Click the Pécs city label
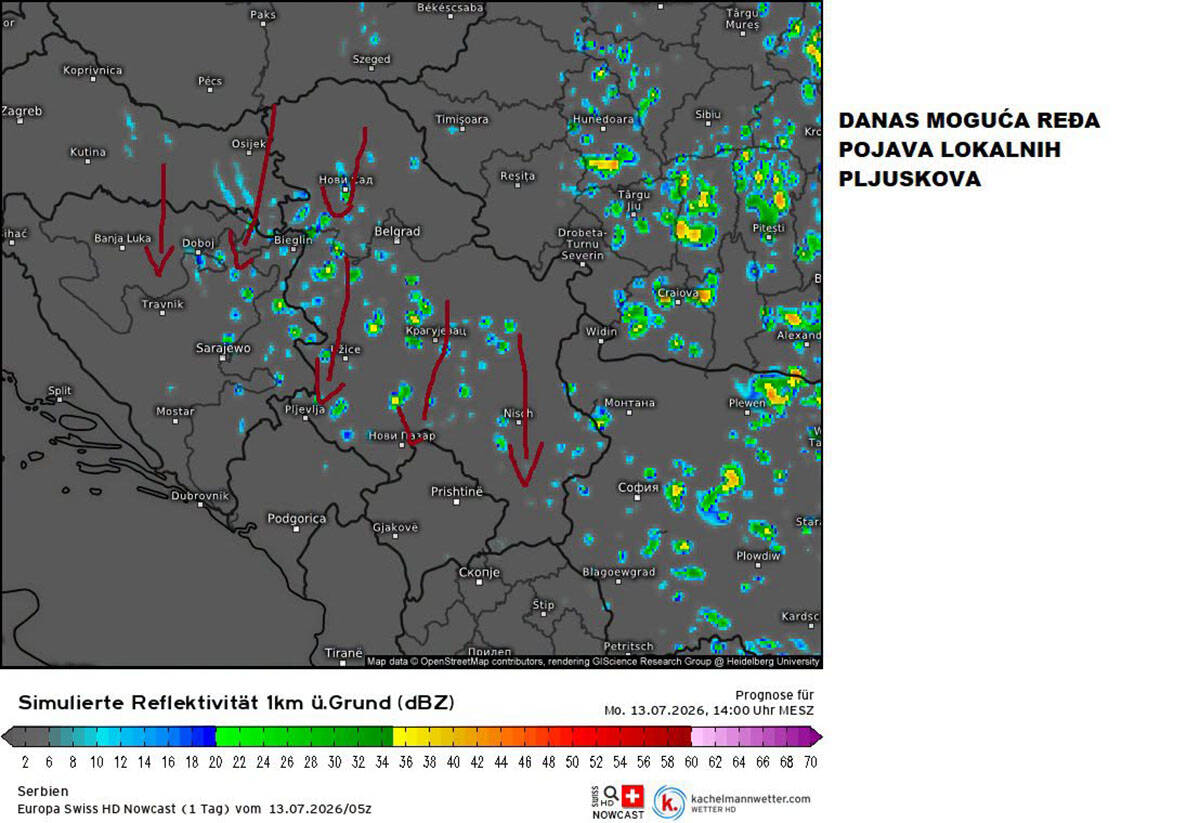The image size is (1200, 823). pyautogui.click(x=210, y=80)
